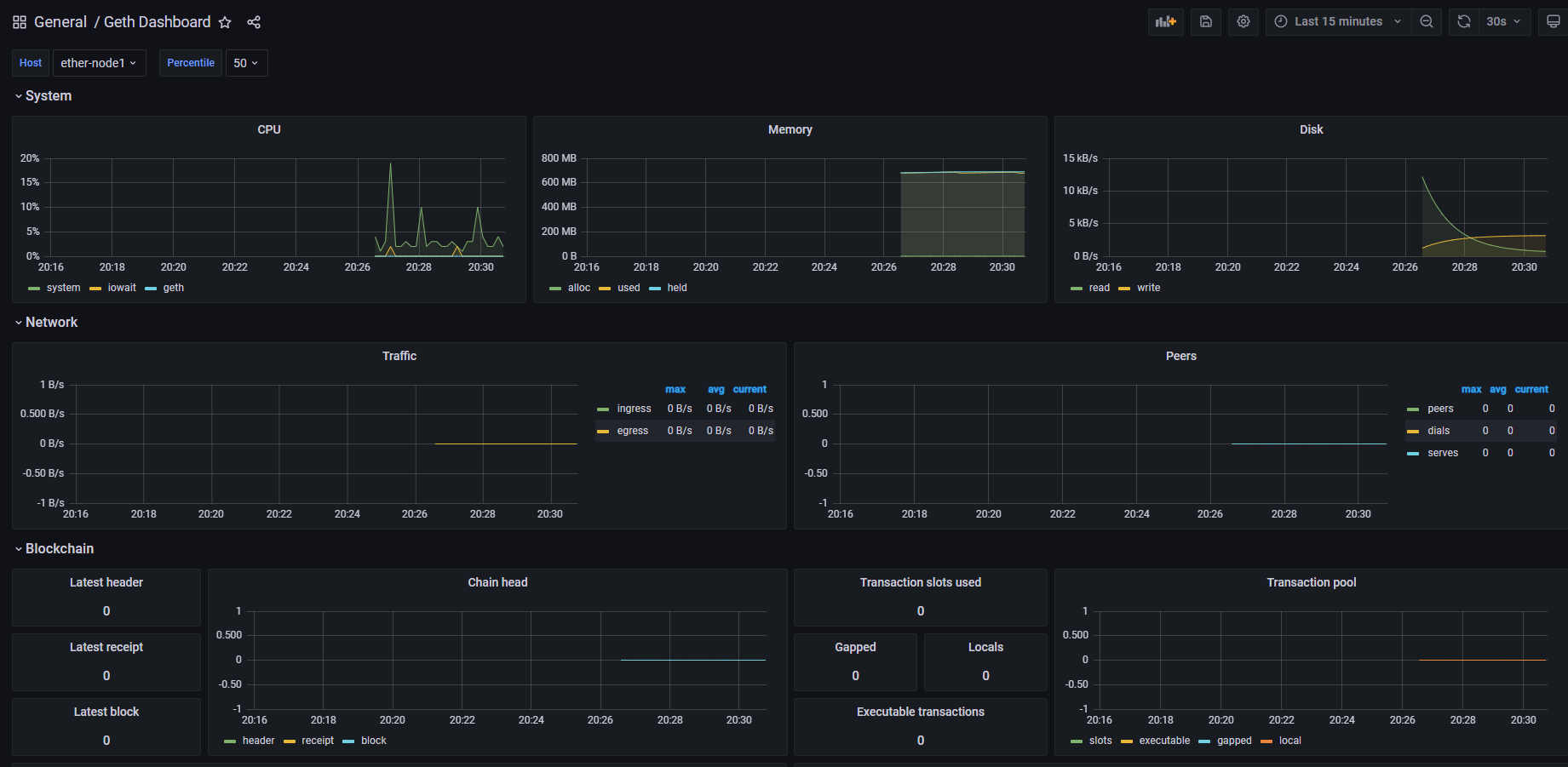
Task: Toggle used series in Memory legend
Action: click(629, 288)
